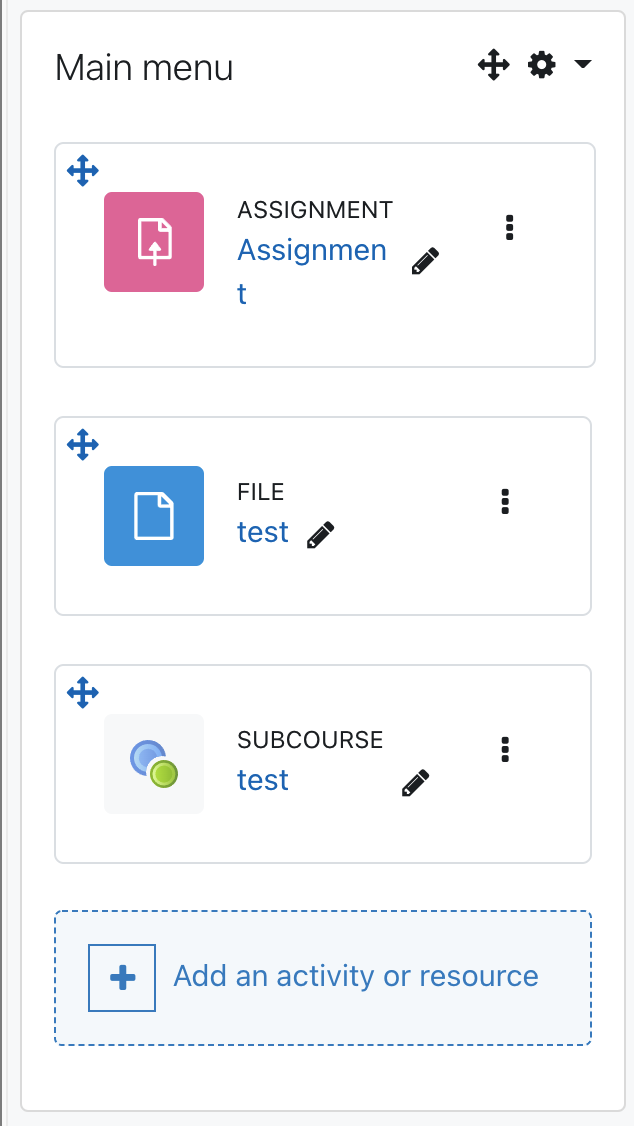Click the Main menu block move icon
This screenshot has width=634, height=1126.
493,65
